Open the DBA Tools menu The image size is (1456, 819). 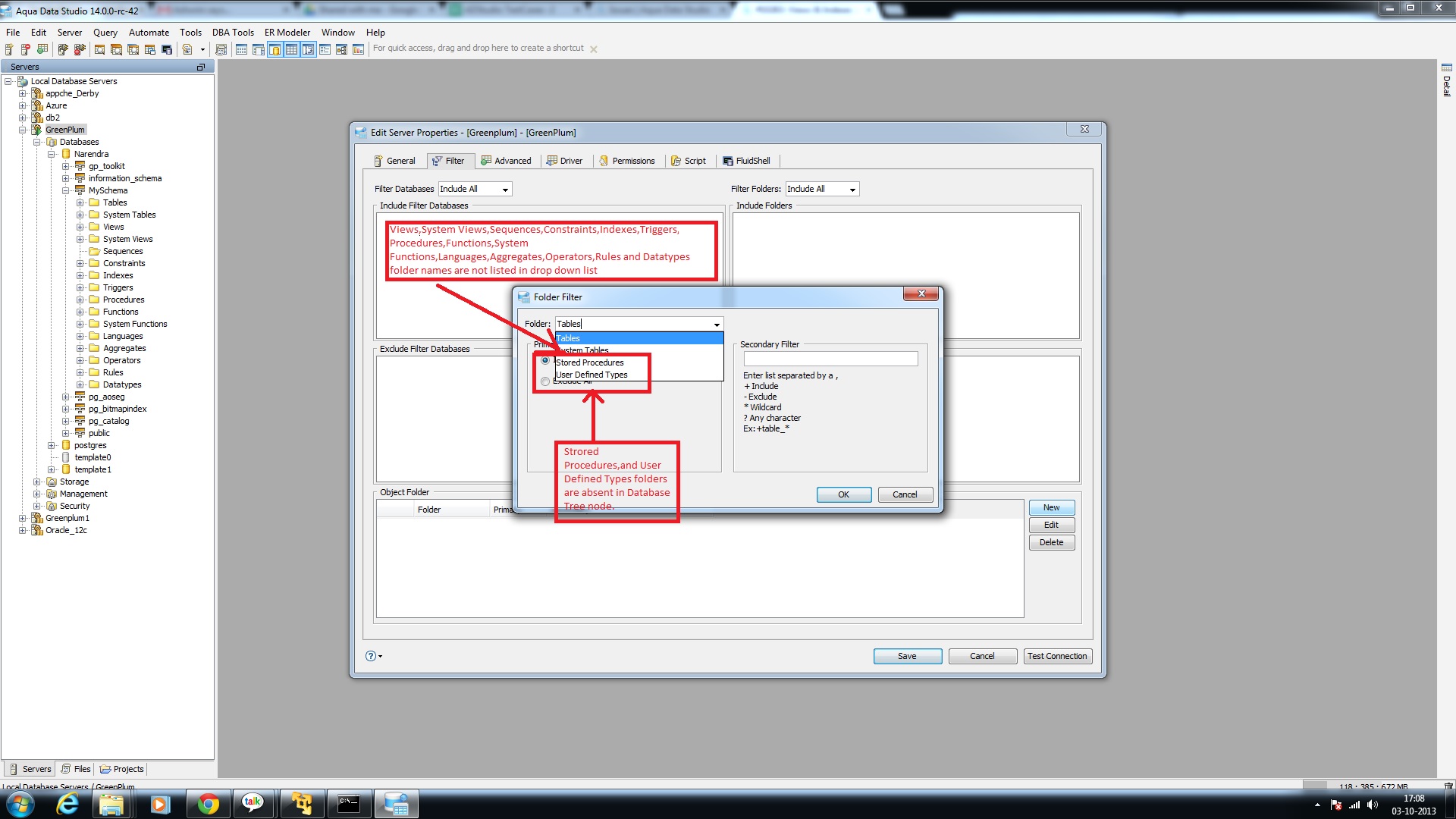tap(232, 33)
